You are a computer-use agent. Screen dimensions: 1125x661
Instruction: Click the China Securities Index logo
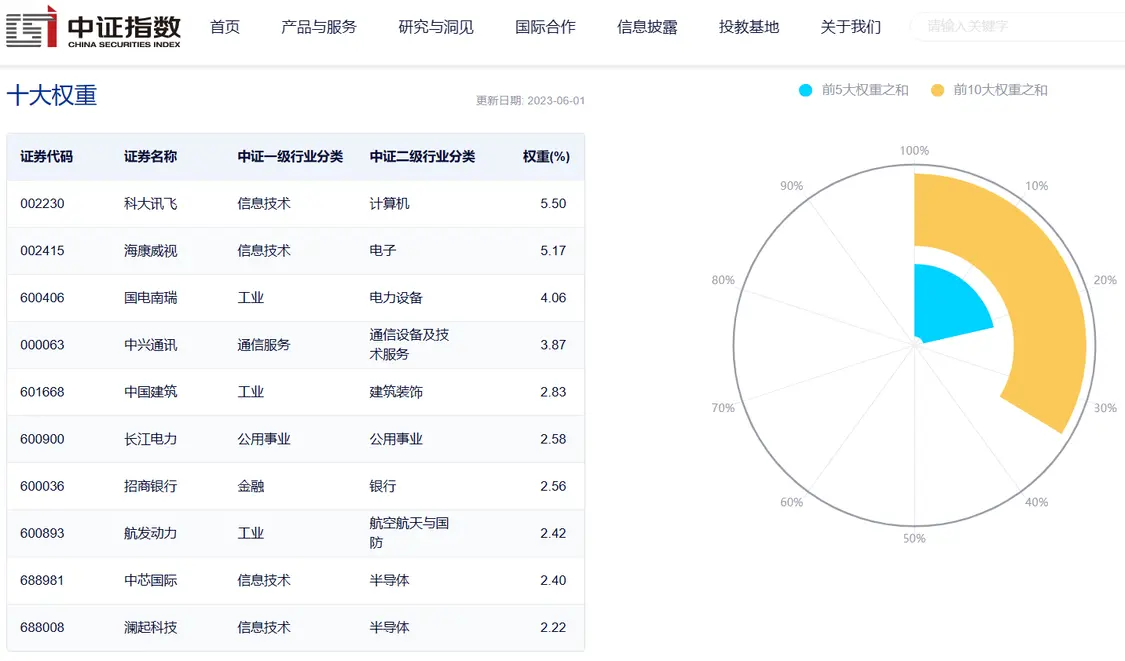click(x=93, y=26)
